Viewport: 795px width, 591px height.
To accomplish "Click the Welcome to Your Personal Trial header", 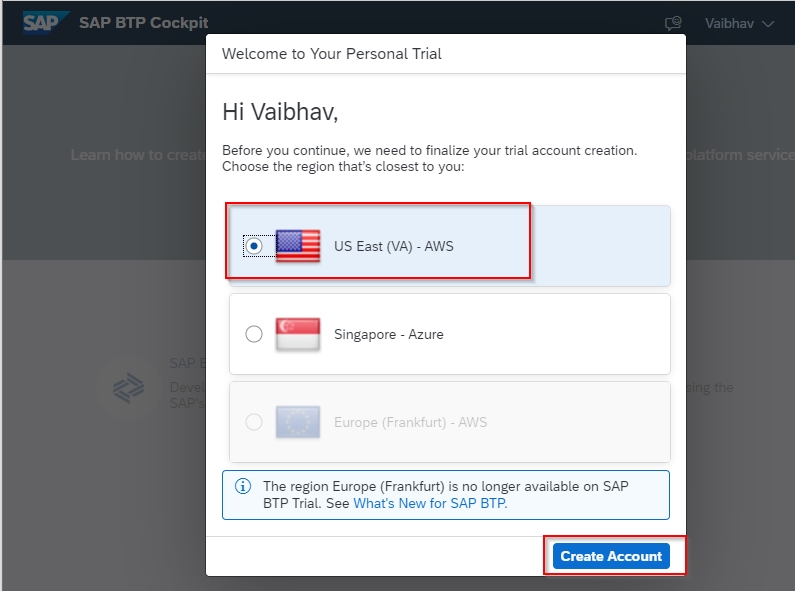I will click(332, 54).
